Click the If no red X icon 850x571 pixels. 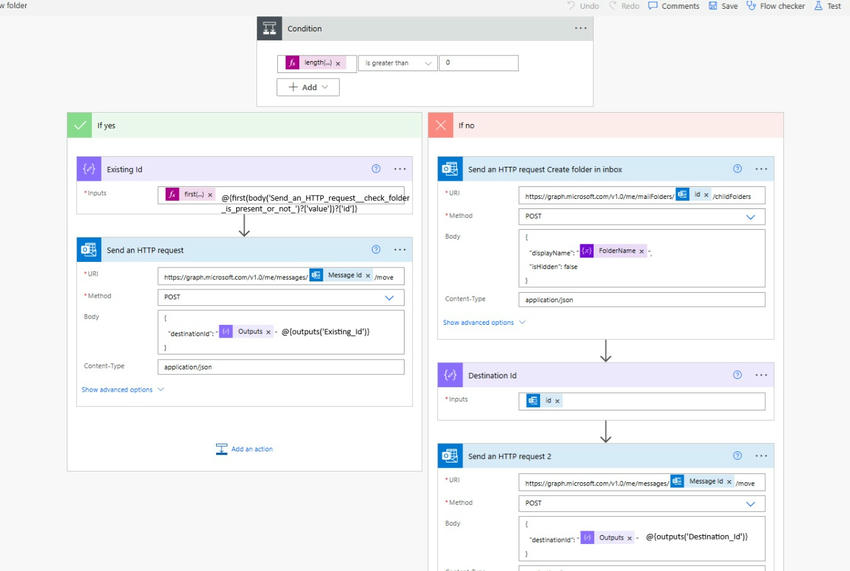[441, 125]
